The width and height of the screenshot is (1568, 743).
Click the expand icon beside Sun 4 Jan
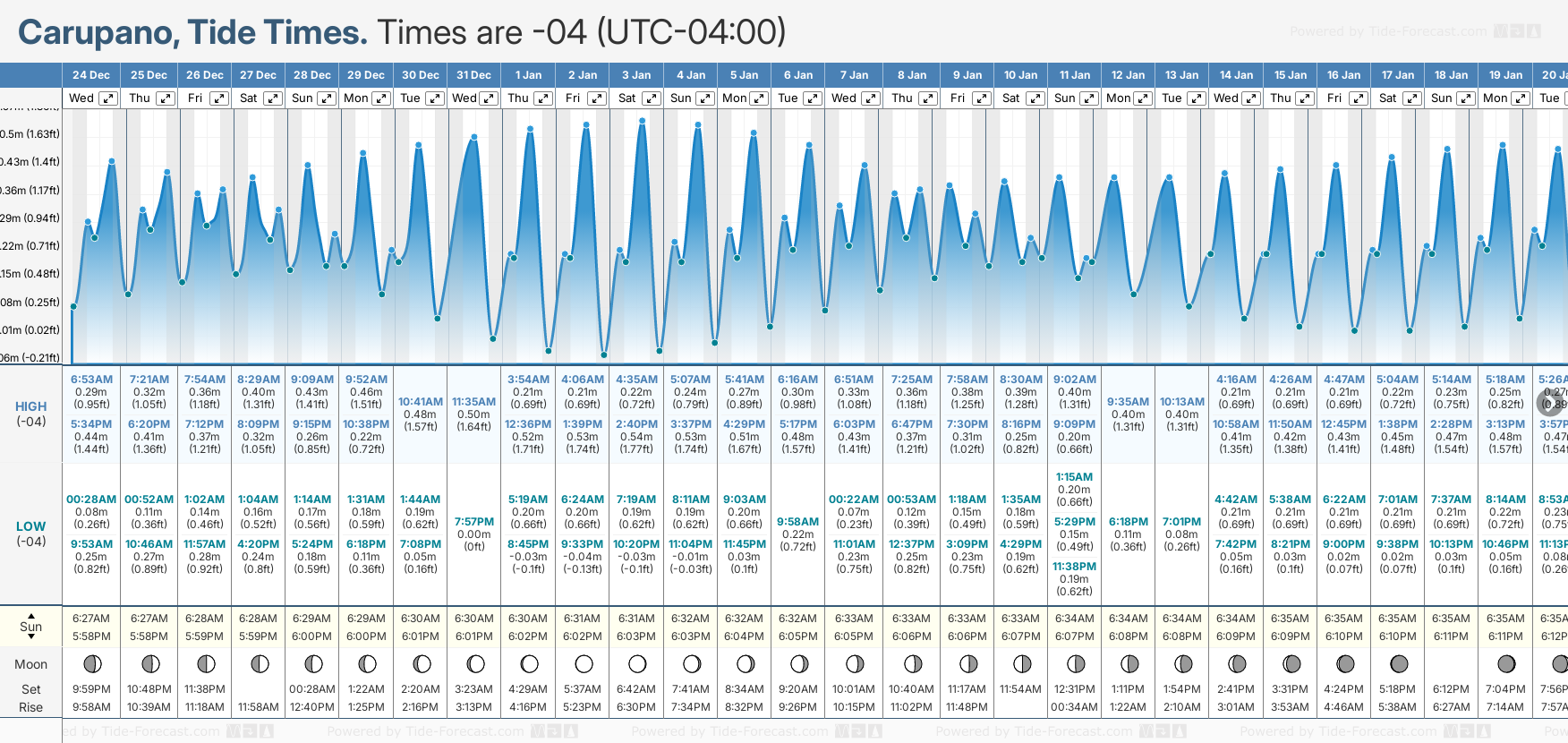pyautogui.click(x=705, y=98)
